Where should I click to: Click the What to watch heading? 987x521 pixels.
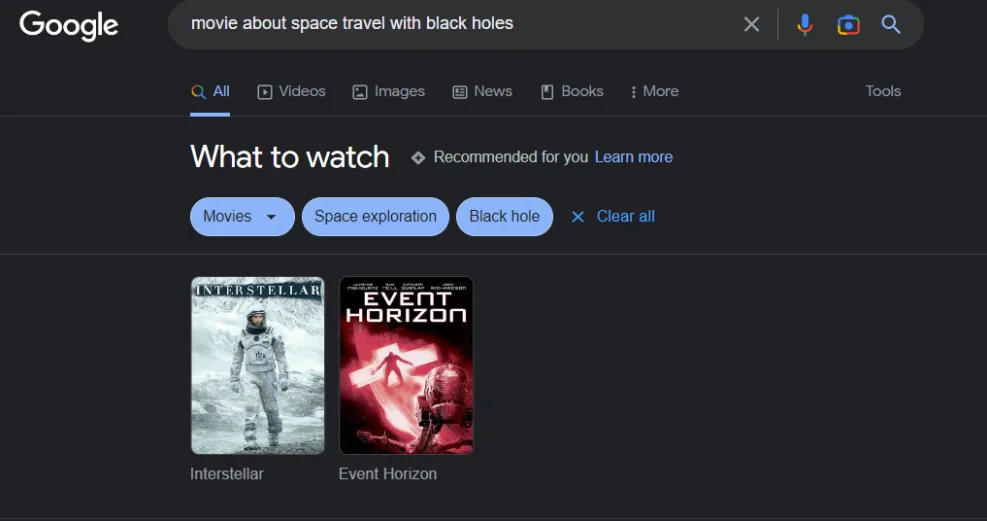tap(290, 157)
